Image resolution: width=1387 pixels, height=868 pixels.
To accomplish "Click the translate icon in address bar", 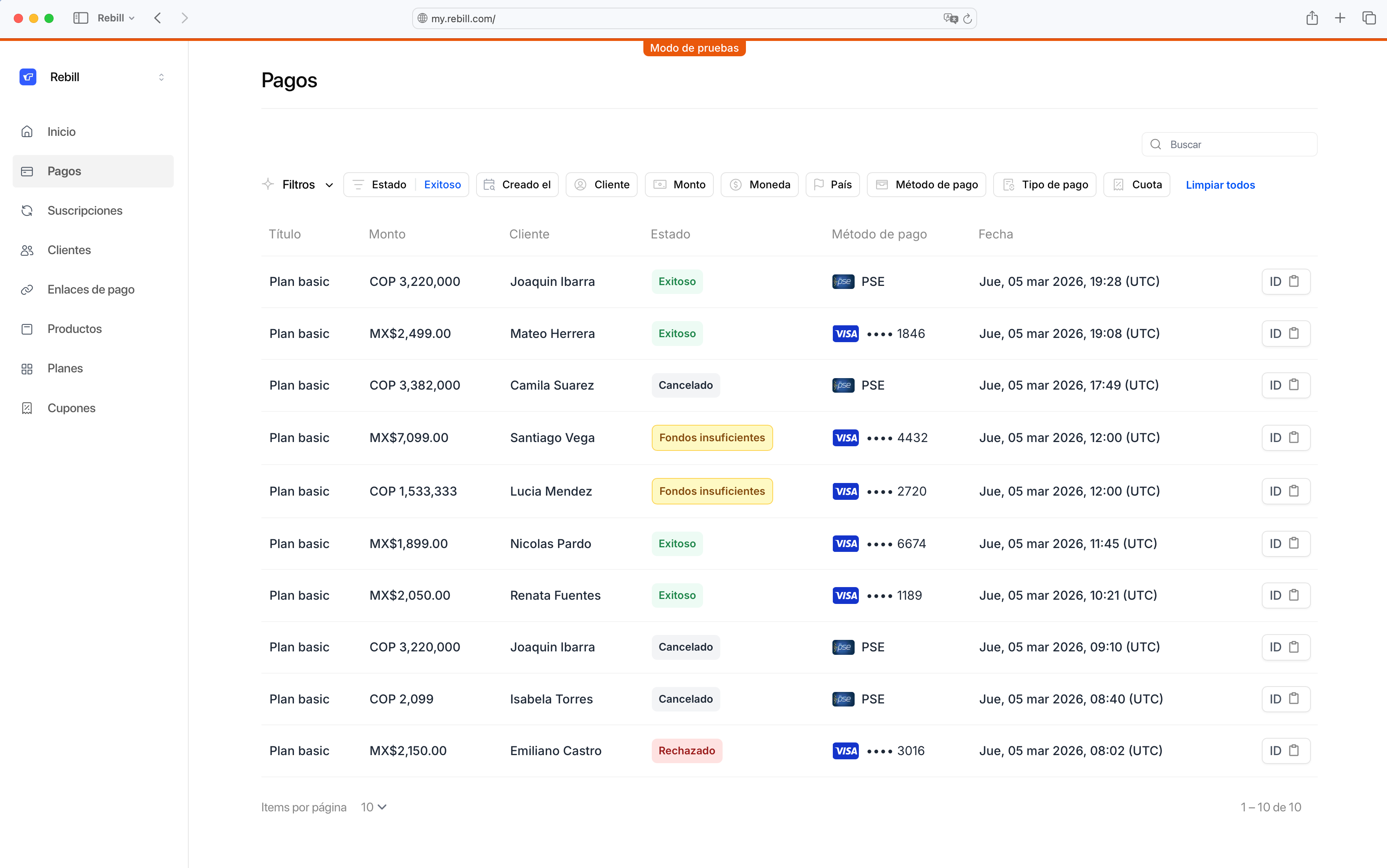I will [950, 18].
